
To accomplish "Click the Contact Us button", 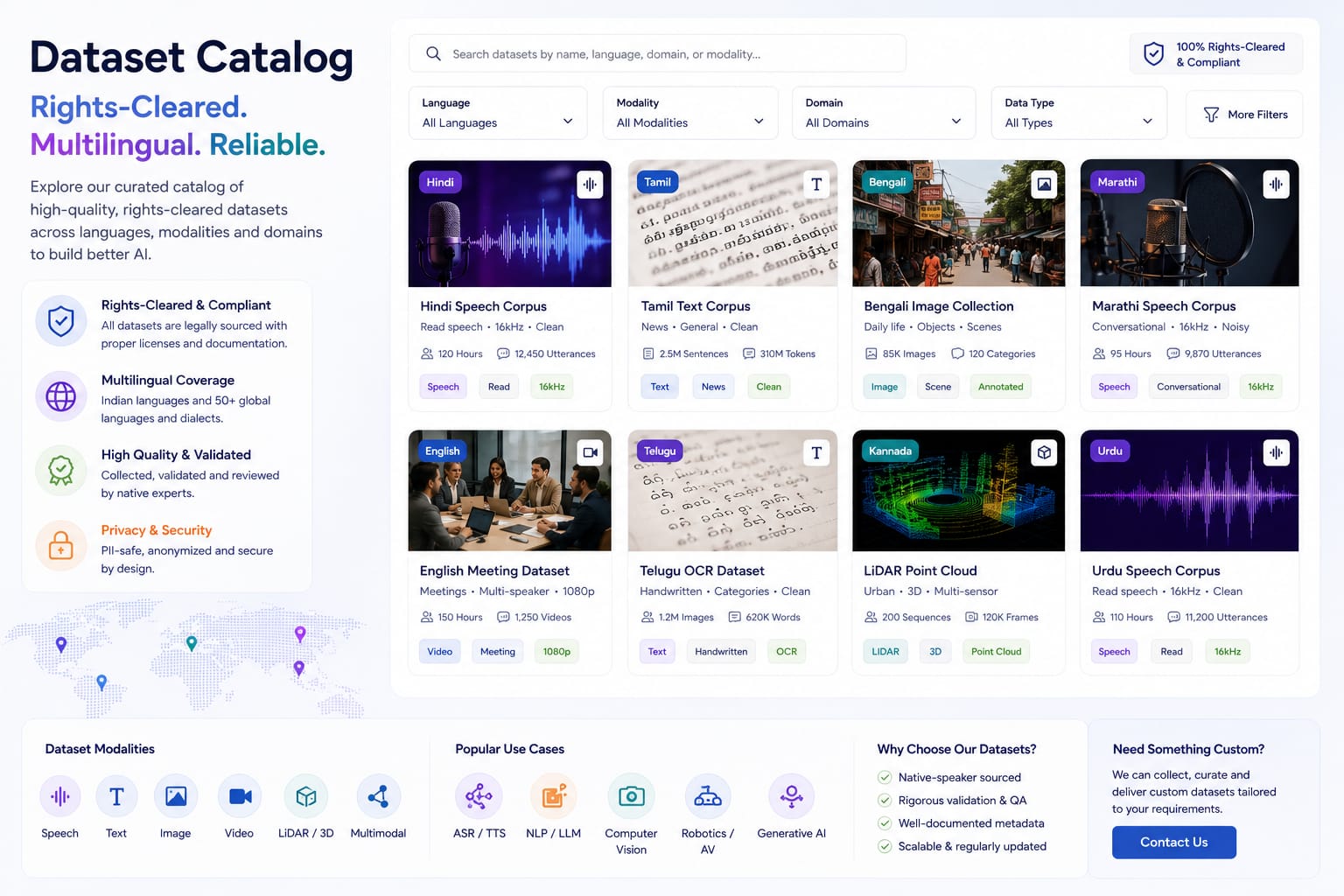I will (x=1174, y=843).
